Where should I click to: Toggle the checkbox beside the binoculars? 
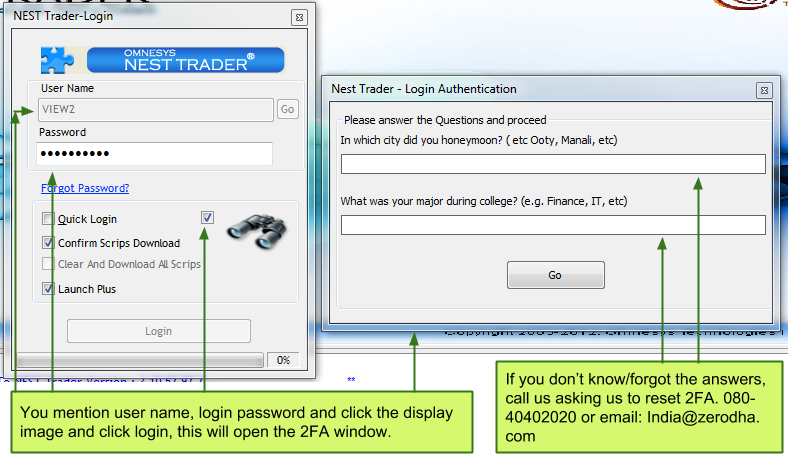click(x=207, y=217)
